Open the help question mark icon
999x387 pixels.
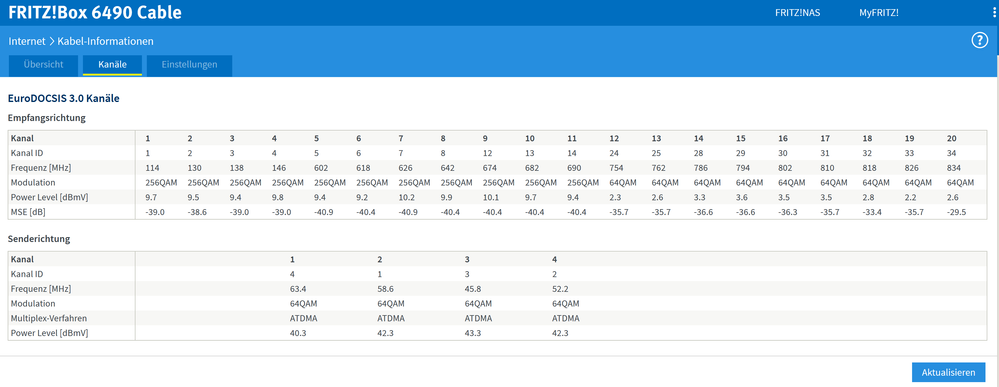pyautogui.click(x=979, y=41)
